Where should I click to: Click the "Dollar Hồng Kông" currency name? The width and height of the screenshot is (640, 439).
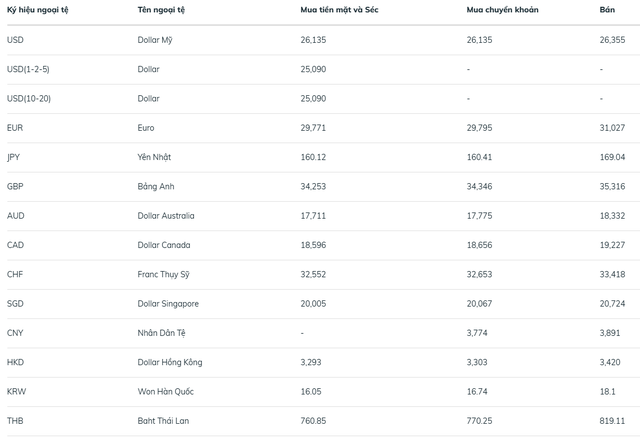pos(169,362)
